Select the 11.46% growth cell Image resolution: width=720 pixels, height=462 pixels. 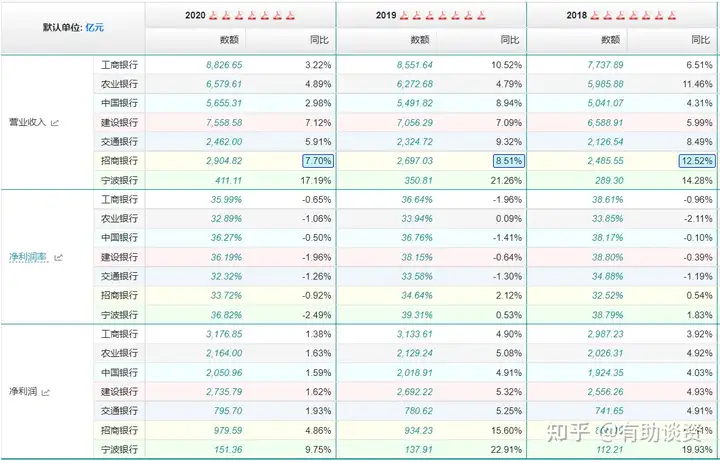698,84
